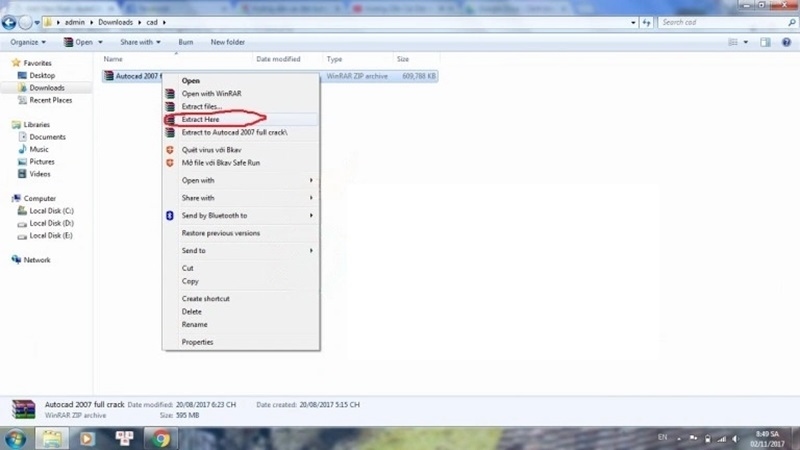
Task: Sort files by the Date modified column
Action: click(x=278, y=59)
